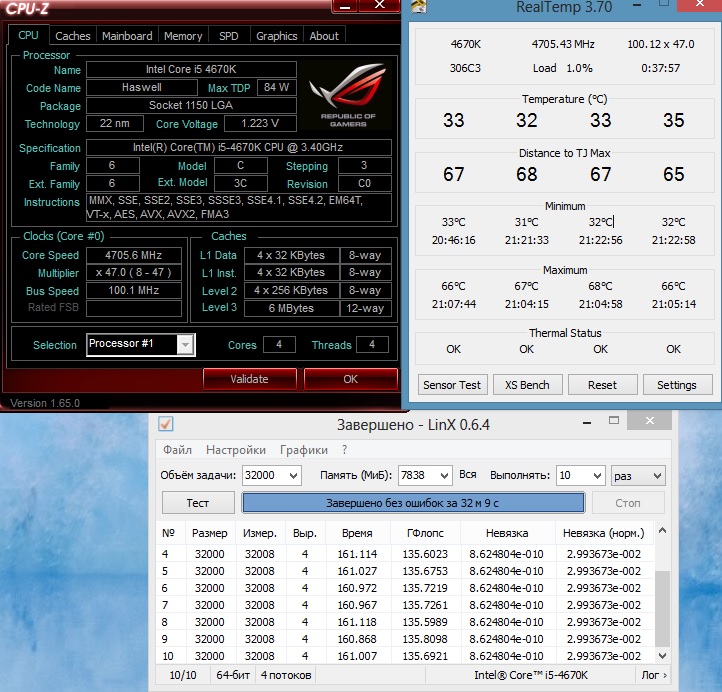The width and height of the screenshot is (722, 692).
Task: Minimize the RealTemp window
Action: 637,6
